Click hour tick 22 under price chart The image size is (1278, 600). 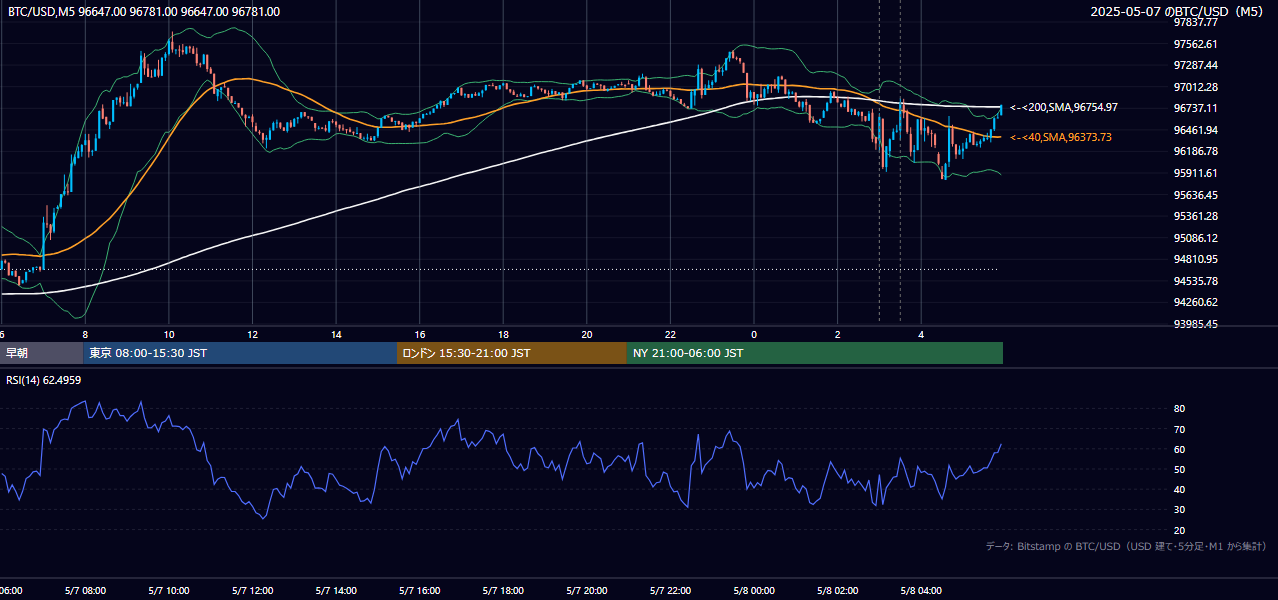coord(670,334)
